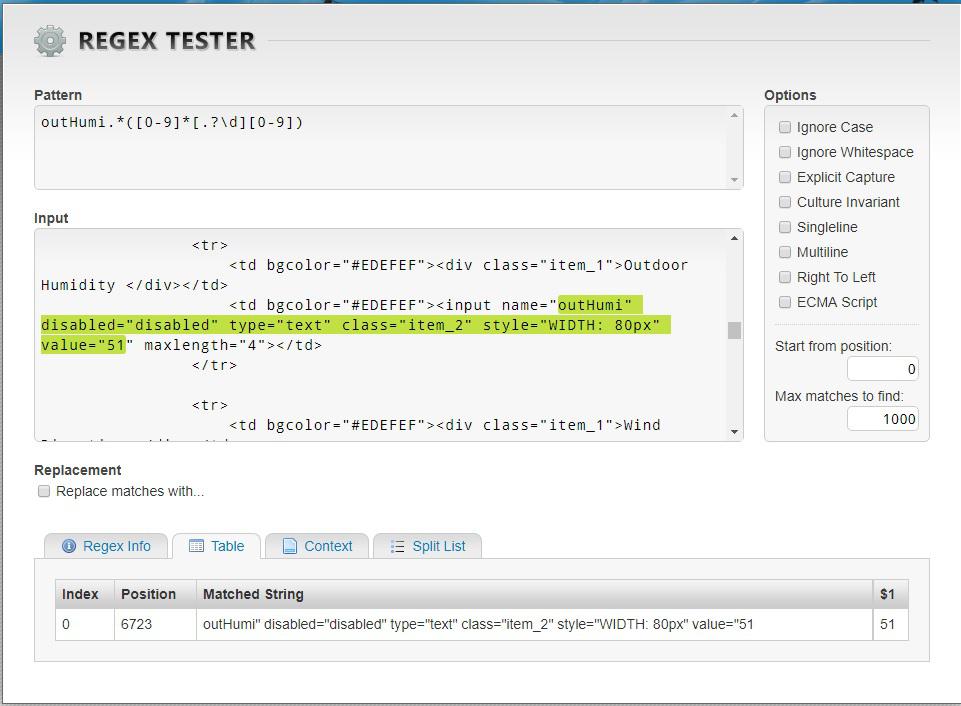Enable the Ignore Case option
961x706 pixels.
click(x=785, y=127)
